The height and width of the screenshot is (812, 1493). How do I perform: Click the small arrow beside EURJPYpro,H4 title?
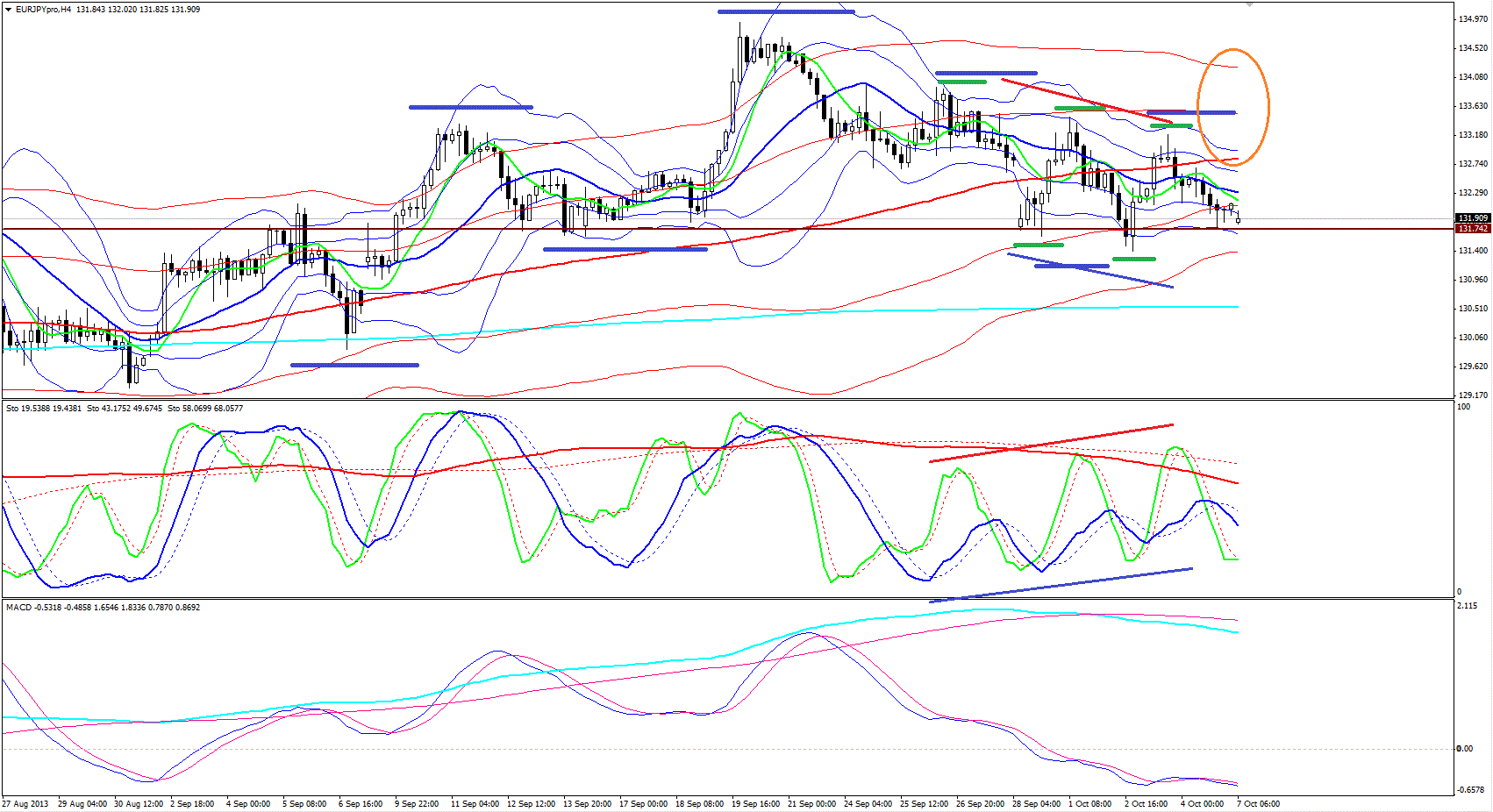coord(9,10)
